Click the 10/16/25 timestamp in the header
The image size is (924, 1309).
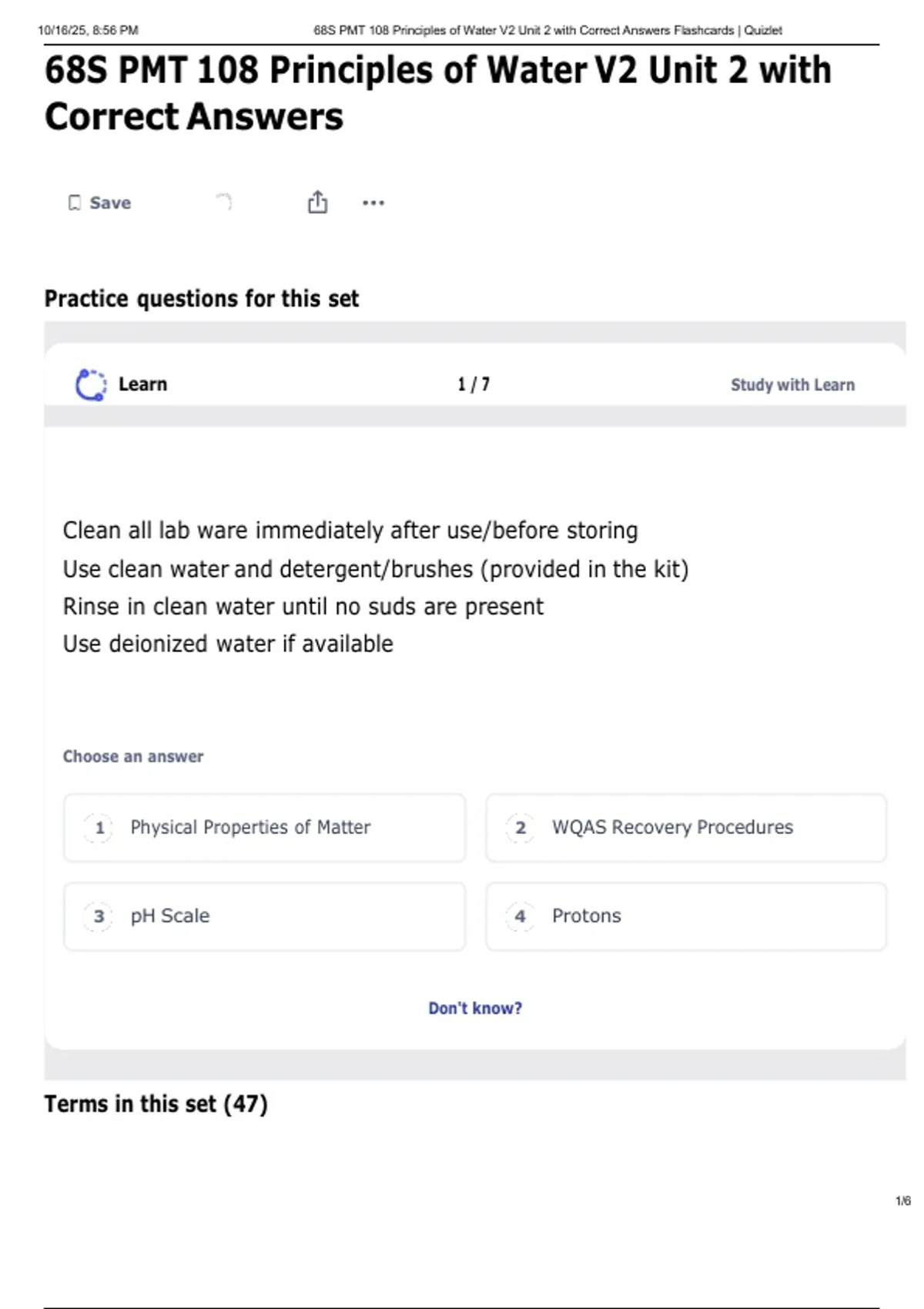[x=88, y=30]
